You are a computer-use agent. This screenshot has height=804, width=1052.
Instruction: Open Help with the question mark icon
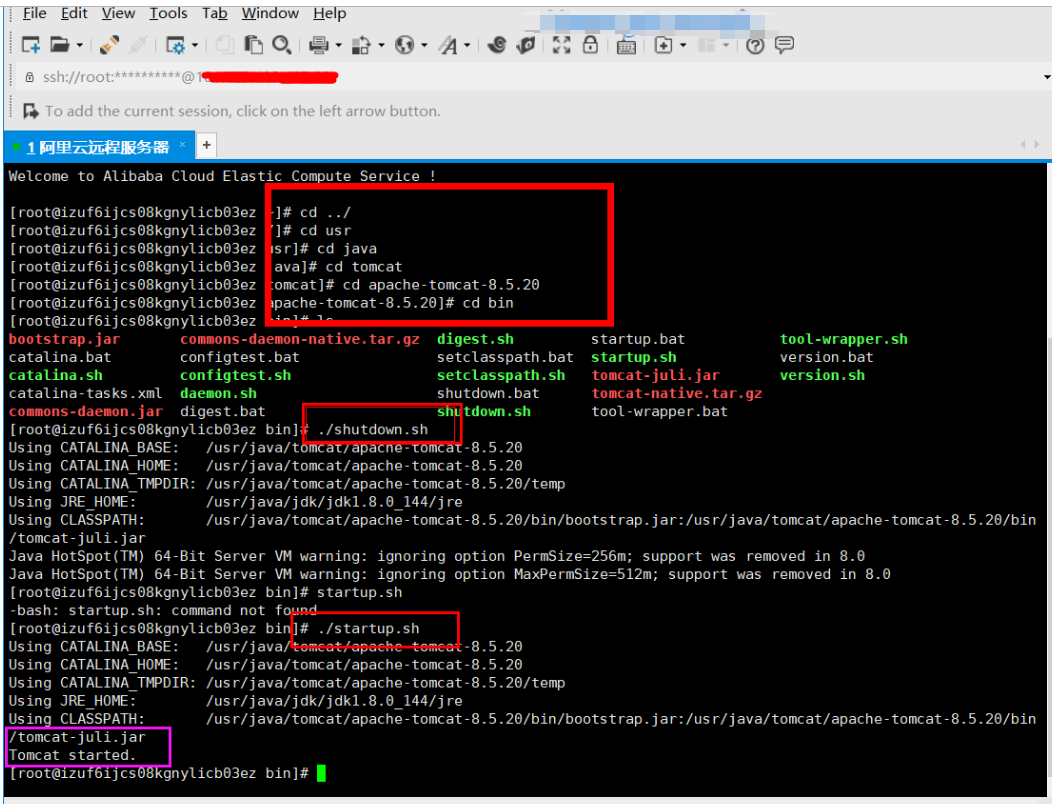(x=755, y=45)
